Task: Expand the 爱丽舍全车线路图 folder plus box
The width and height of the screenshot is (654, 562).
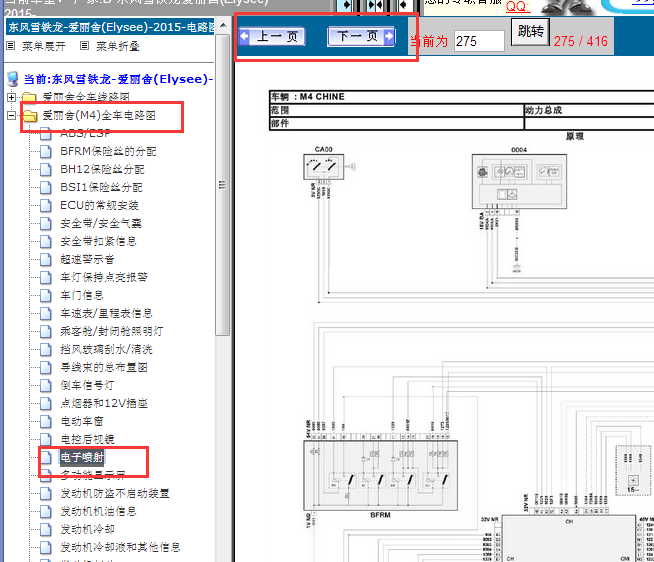Action: 11,97
